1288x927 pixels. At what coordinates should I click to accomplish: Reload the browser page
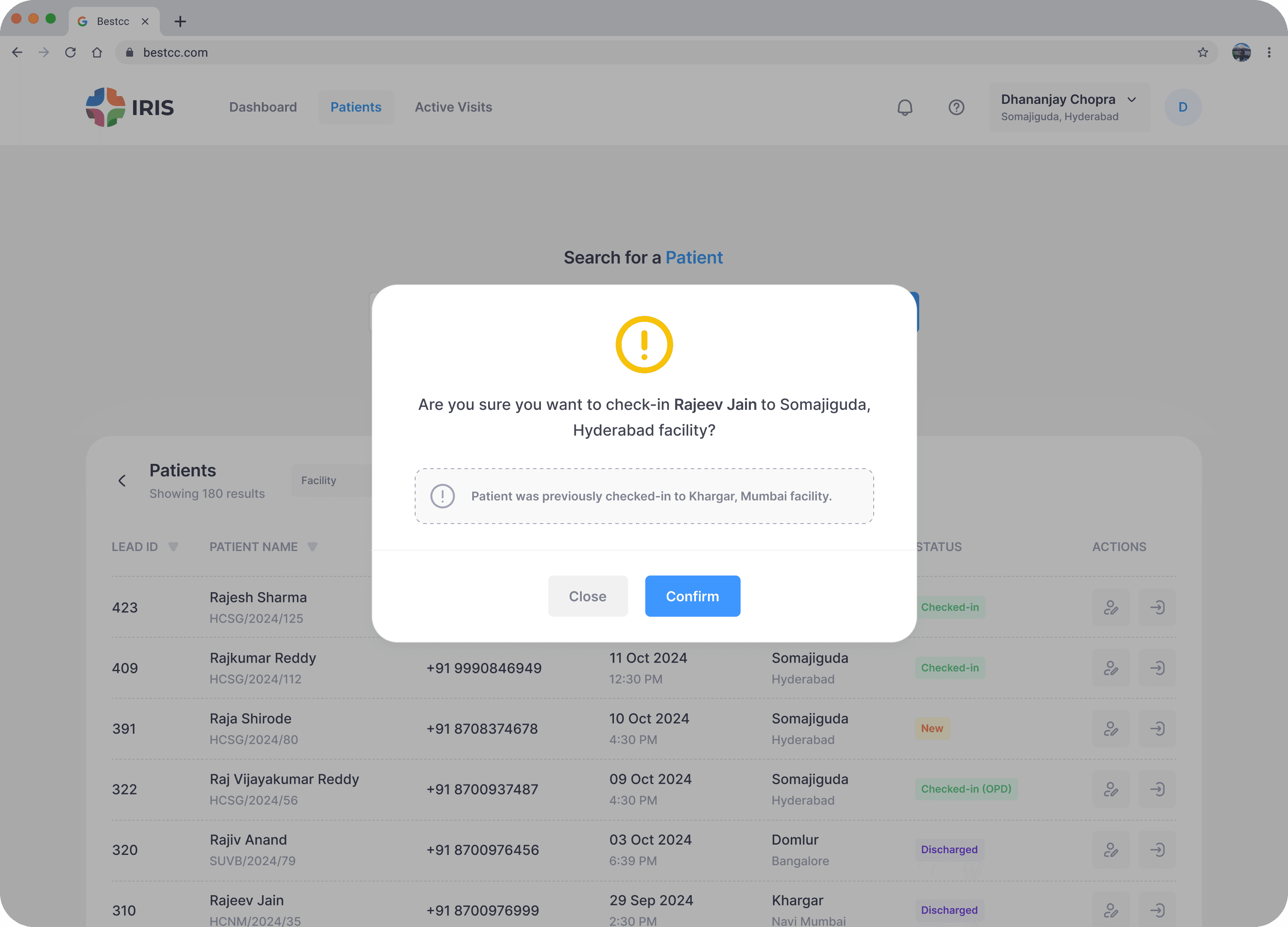pyautogui.click(x=70, y=52)
